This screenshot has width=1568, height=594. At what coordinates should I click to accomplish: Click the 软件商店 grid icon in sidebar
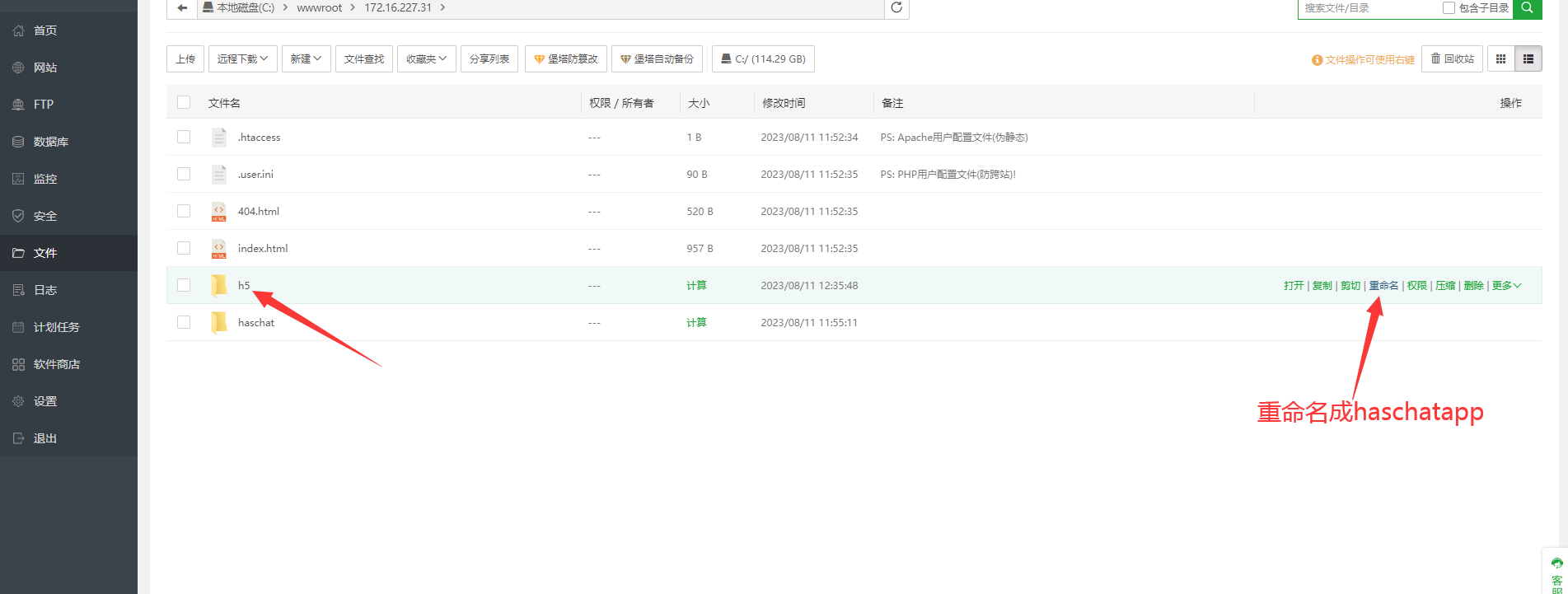tap(18, 364)
